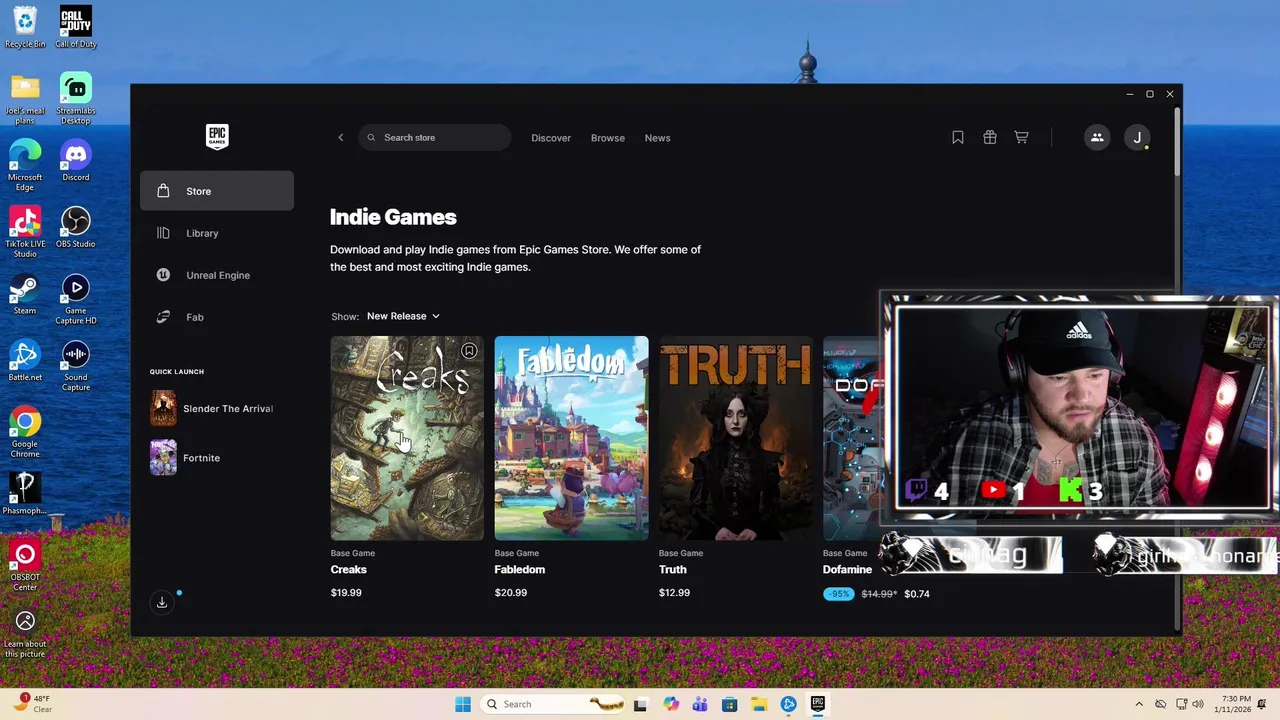The width and height of the screenshot is (1280, 720).
Task: Open the Library sidebar section
Action: tap(217, 233)
